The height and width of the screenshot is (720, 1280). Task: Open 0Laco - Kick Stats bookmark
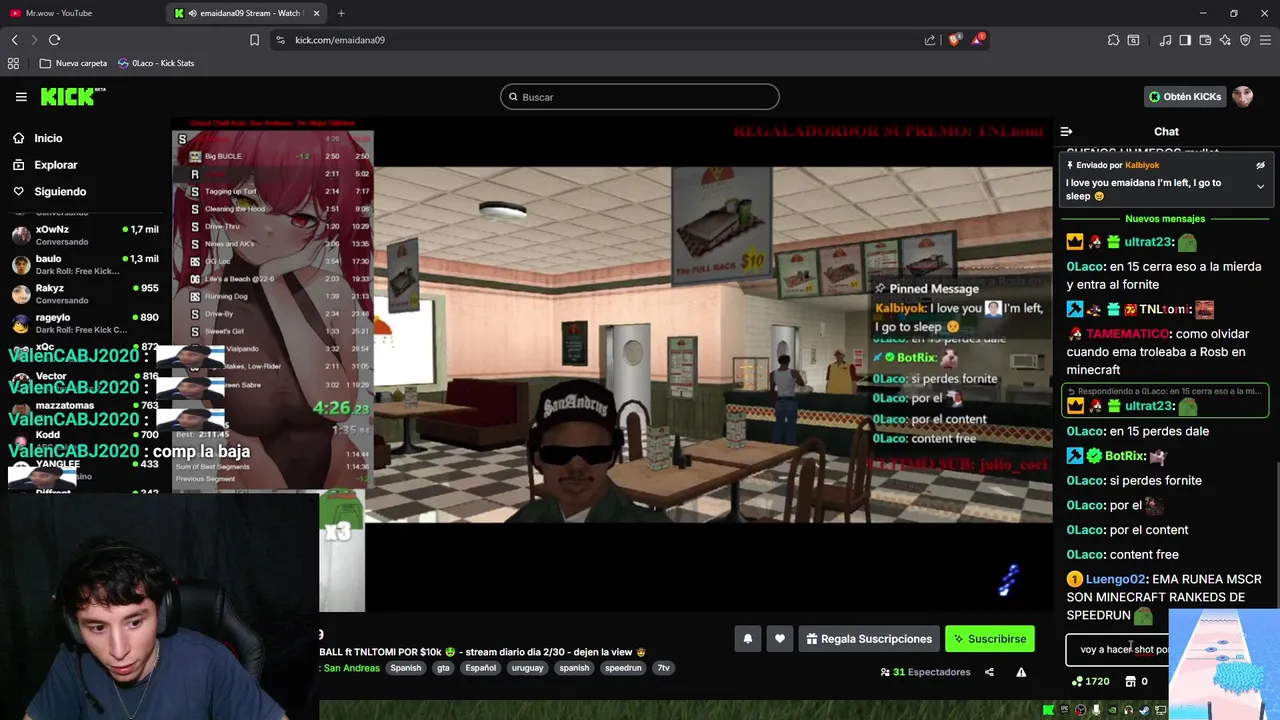coord(156,63)
